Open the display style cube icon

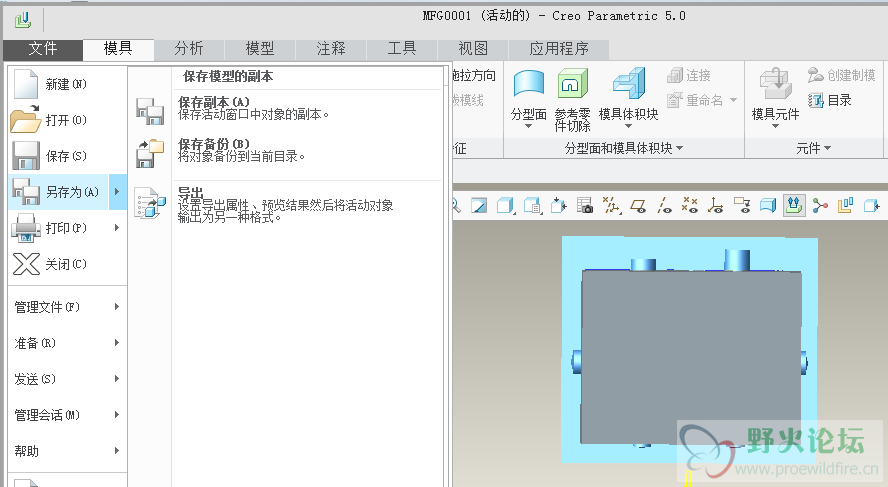(x=505, y=205)
